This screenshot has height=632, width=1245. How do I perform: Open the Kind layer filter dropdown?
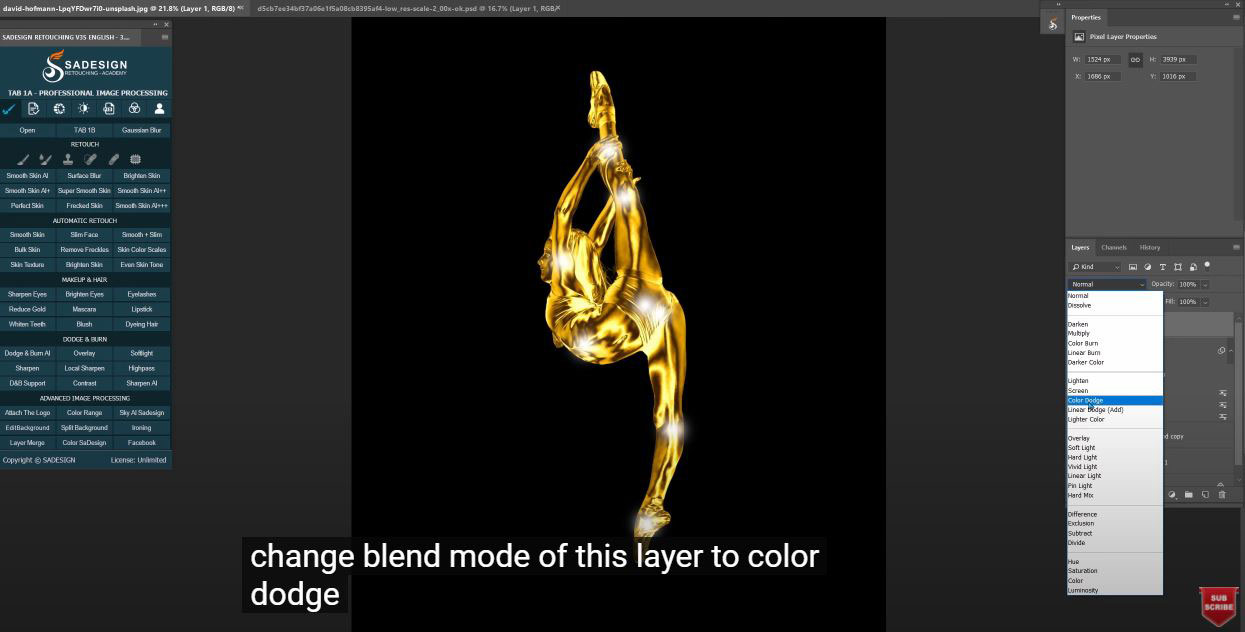[x=1094, y=267]
